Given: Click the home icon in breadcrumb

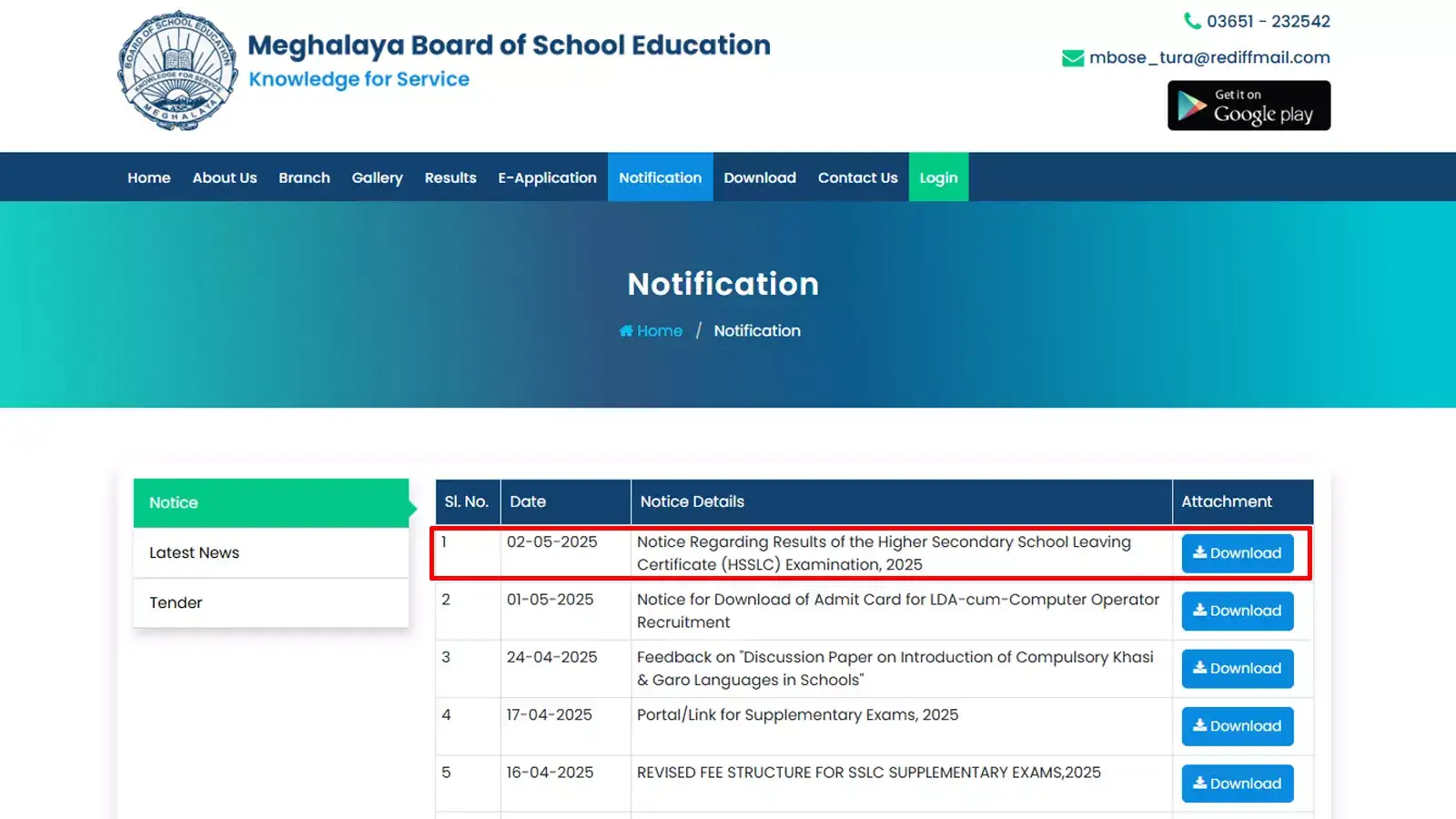Looking at the screenshot, I should click(626, 331).
